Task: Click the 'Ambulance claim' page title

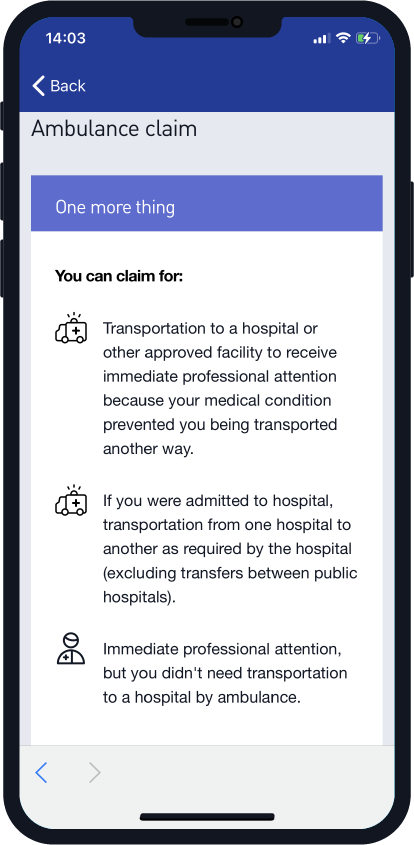Action: coord(114,129)
